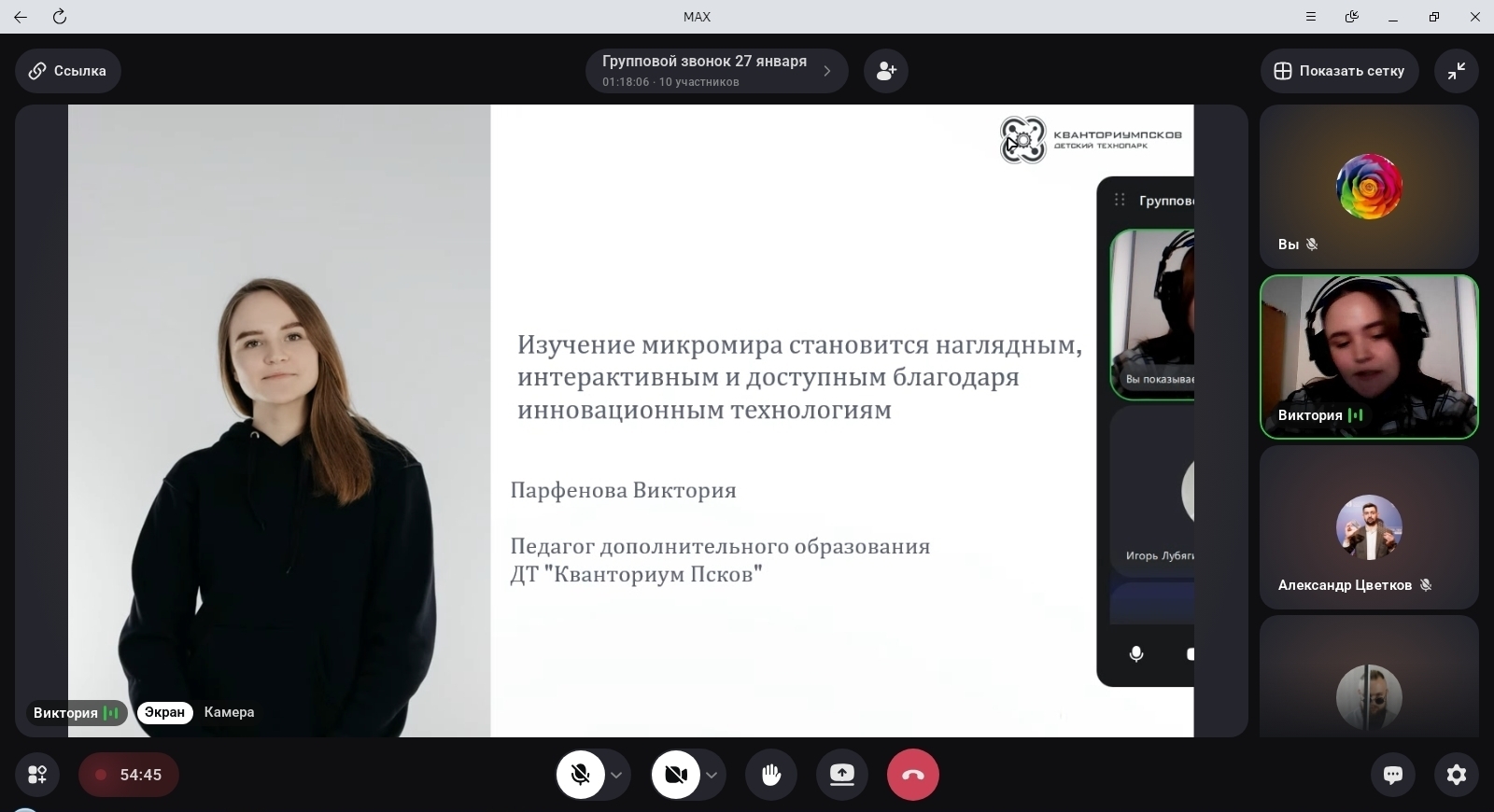Select Александр Цветков participant tile
This screenshot has width=1494, height=812.
coord(1368,528)
